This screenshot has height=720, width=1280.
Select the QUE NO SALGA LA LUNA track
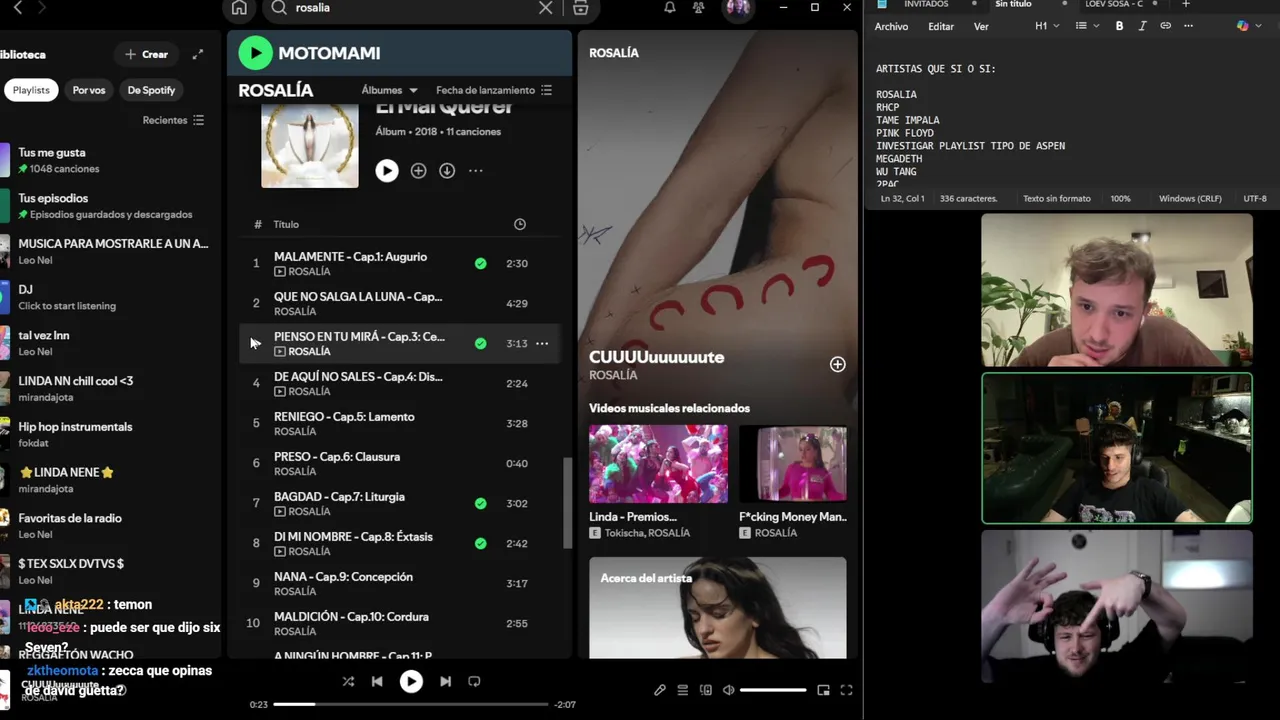coord(400,303)
